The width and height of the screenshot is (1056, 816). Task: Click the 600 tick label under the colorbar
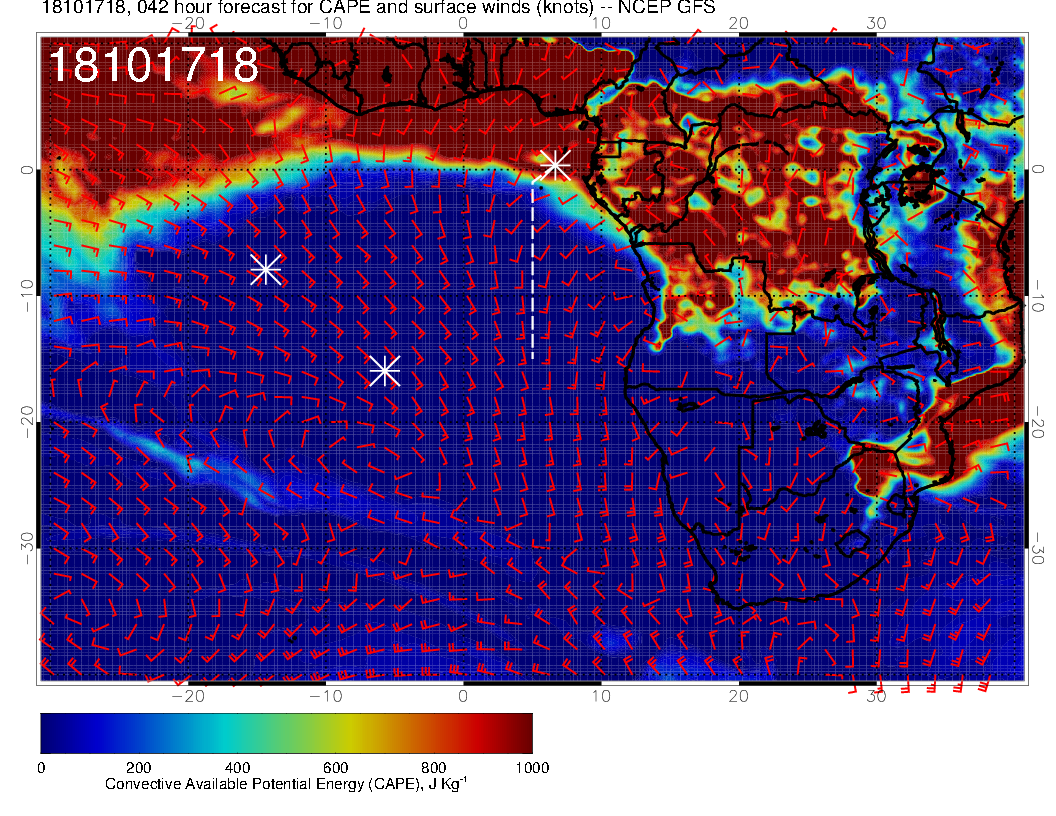[336, 768]
